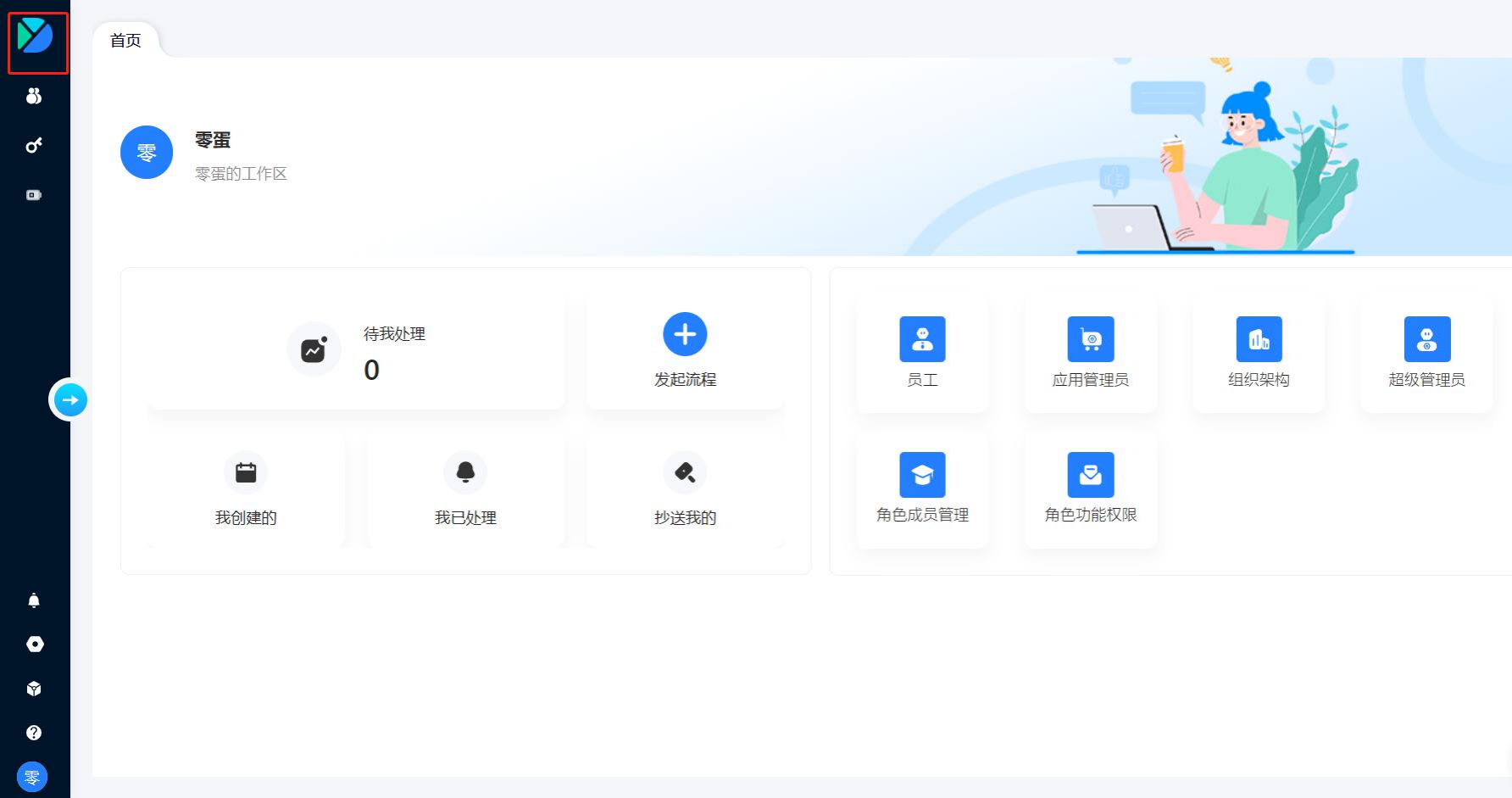The height and width of the screenshot is (798, 1512).
Task: Open the 角色成员管理 tile
Action: [922, 489]
